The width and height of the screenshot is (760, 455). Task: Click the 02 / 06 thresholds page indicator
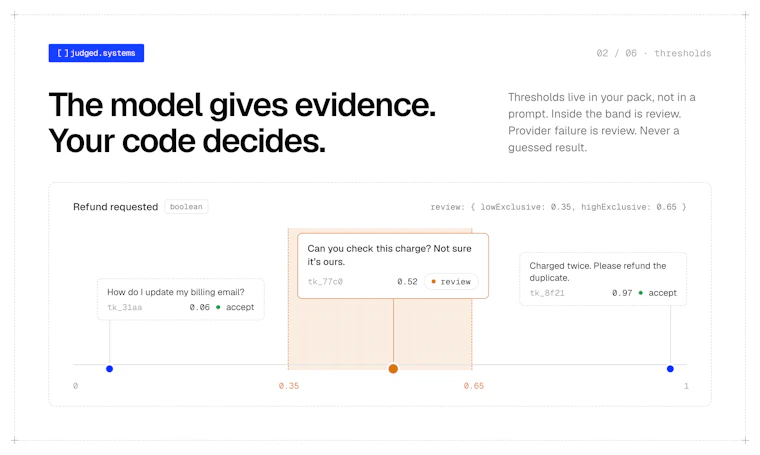coord(654,53)
